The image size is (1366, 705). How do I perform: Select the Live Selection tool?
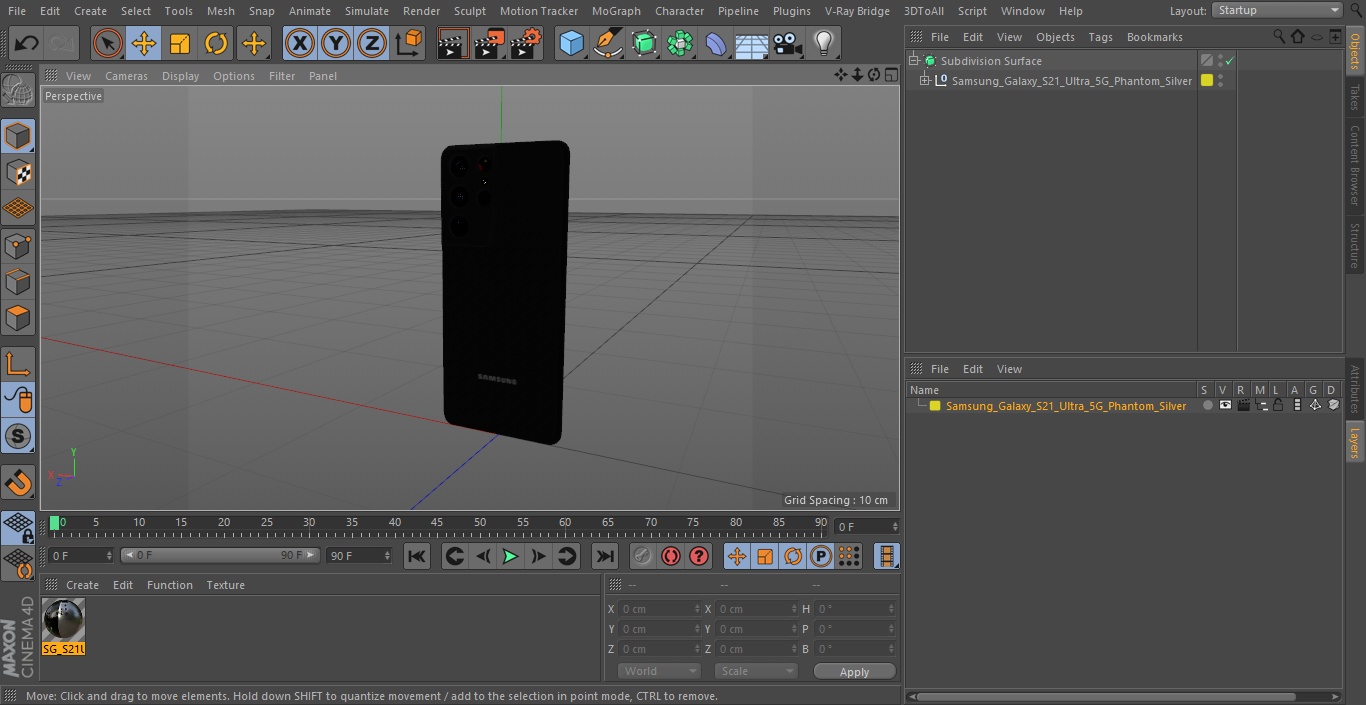107,43
